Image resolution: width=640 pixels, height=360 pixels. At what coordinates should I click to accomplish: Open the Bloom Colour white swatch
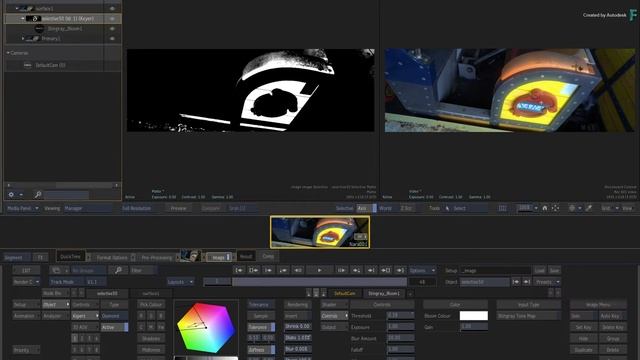click(473, 316)
